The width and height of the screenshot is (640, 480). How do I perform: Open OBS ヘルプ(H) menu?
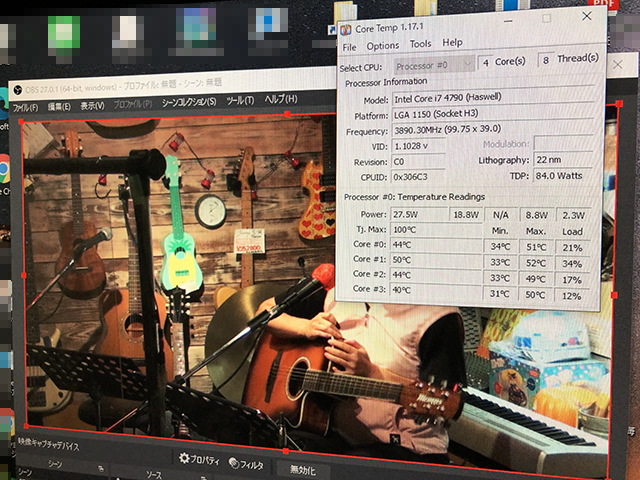(281, 99)
